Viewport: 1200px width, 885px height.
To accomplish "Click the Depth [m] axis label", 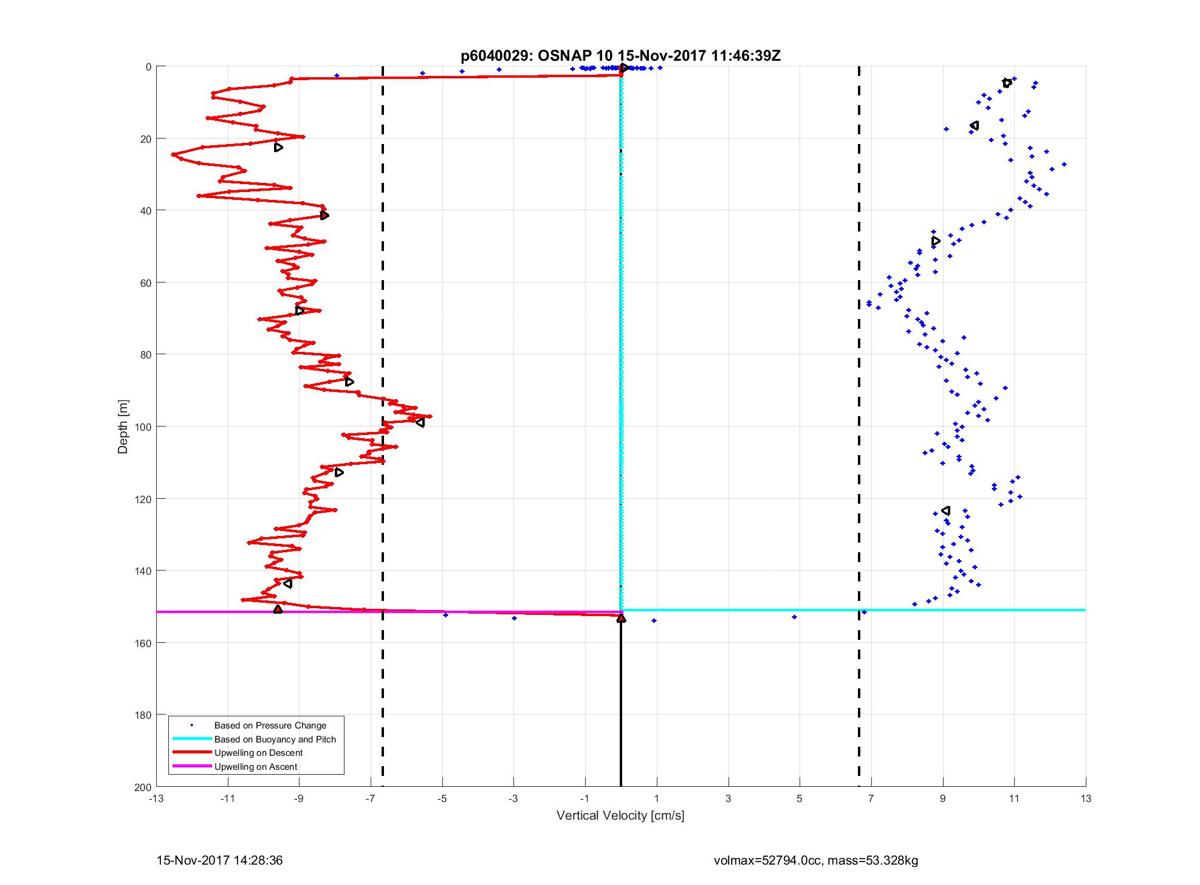I will click(124, 427).
